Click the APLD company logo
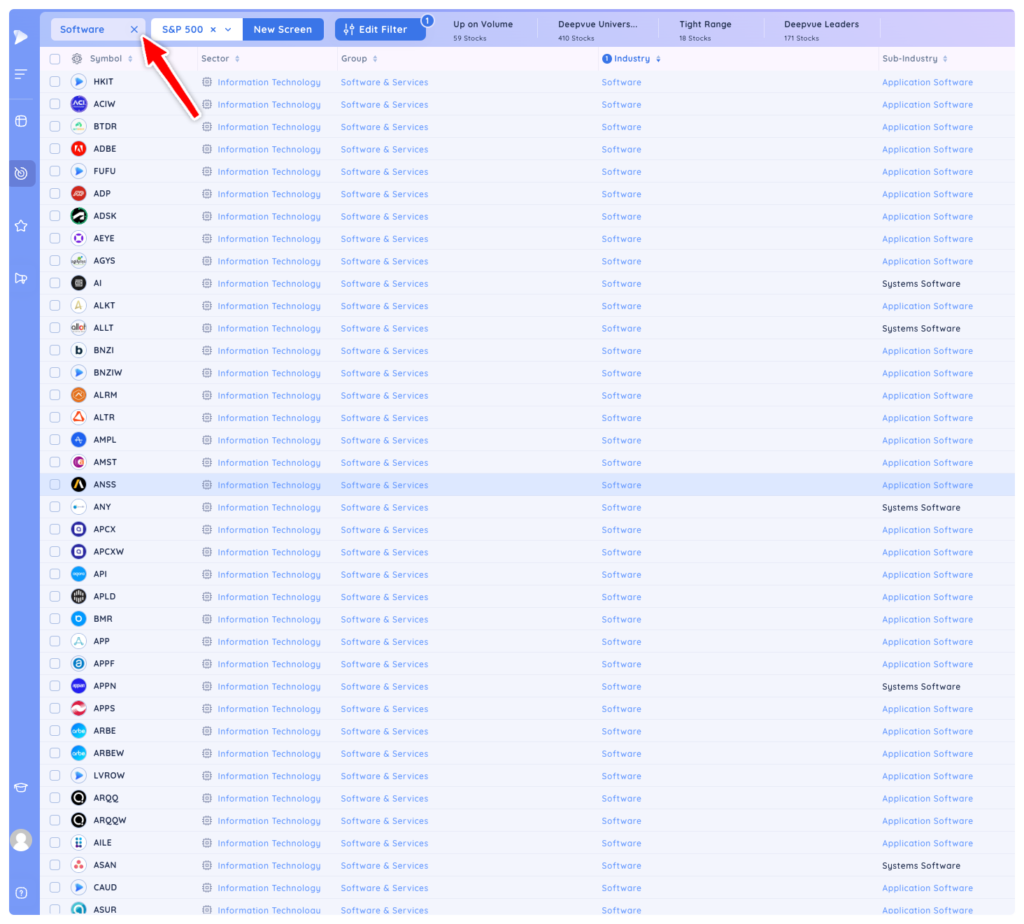The image size is (1024, 924). (x=78, y=596)
